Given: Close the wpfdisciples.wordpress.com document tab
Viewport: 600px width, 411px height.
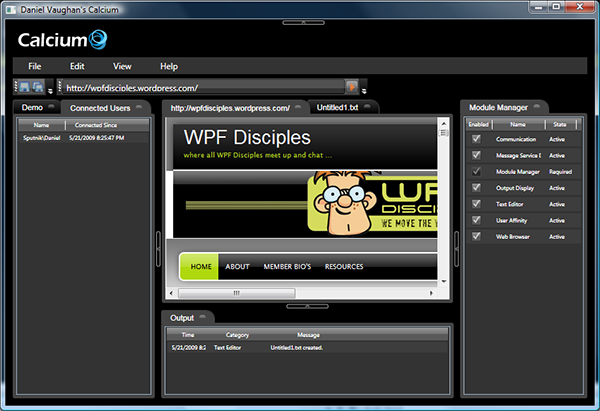Looking at the screenshot, I should pos(298,108).
